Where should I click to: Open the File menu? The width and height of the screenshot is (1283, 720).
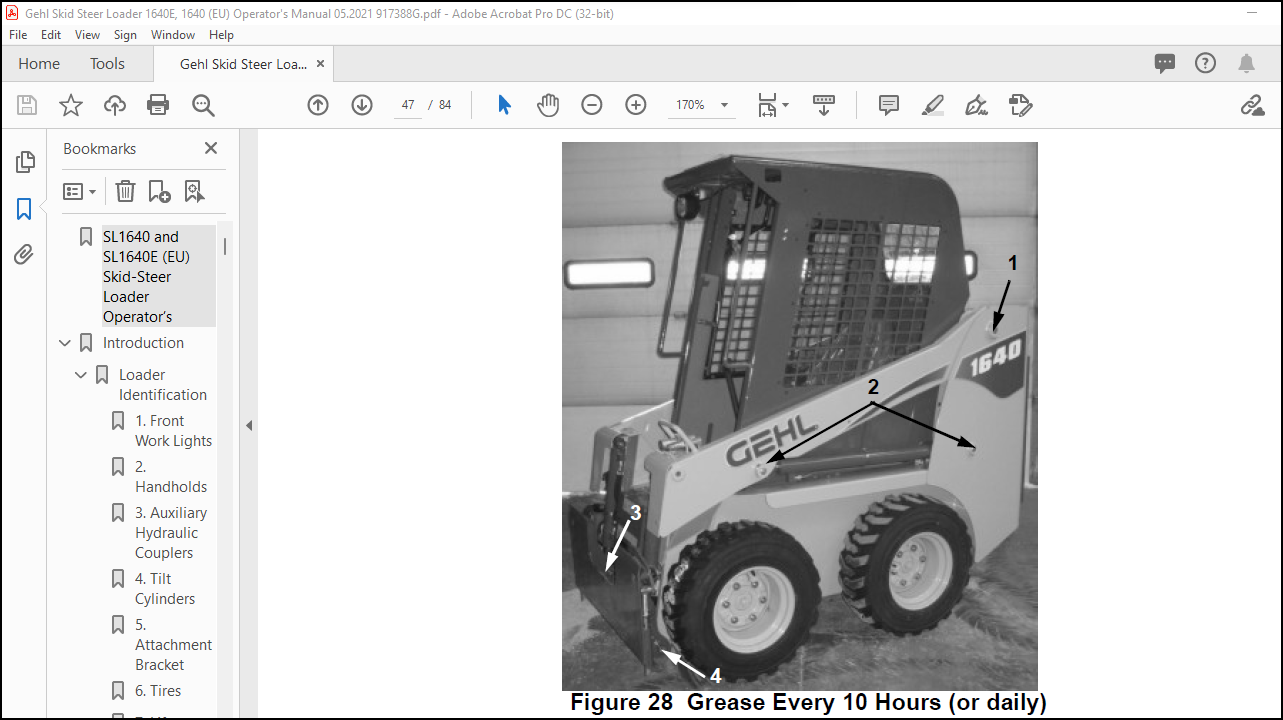(x=18, y=34)
